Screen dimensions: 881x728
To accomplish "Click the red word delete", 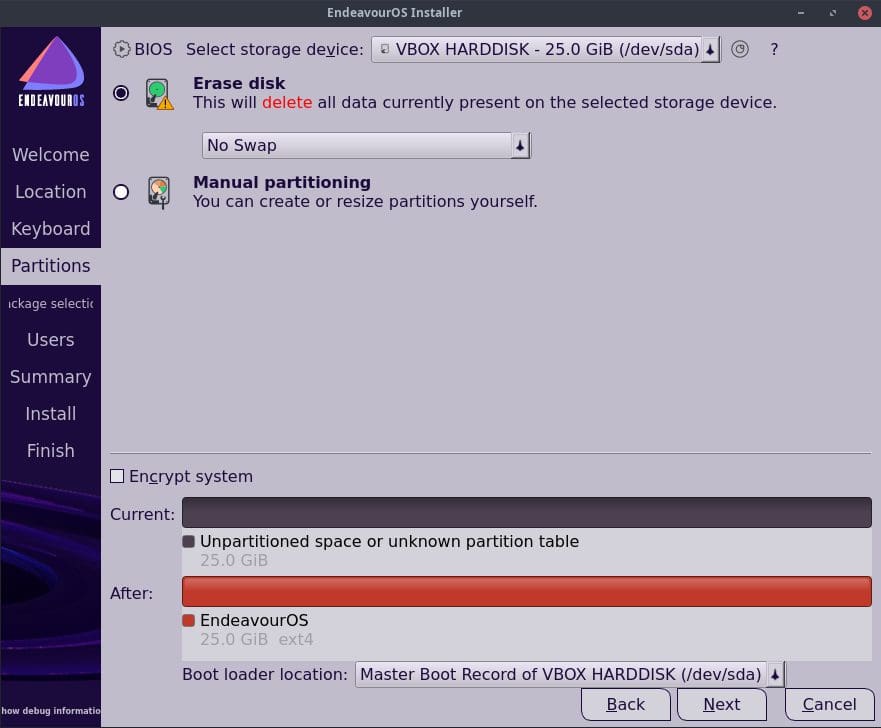I will tap(287, 103).
